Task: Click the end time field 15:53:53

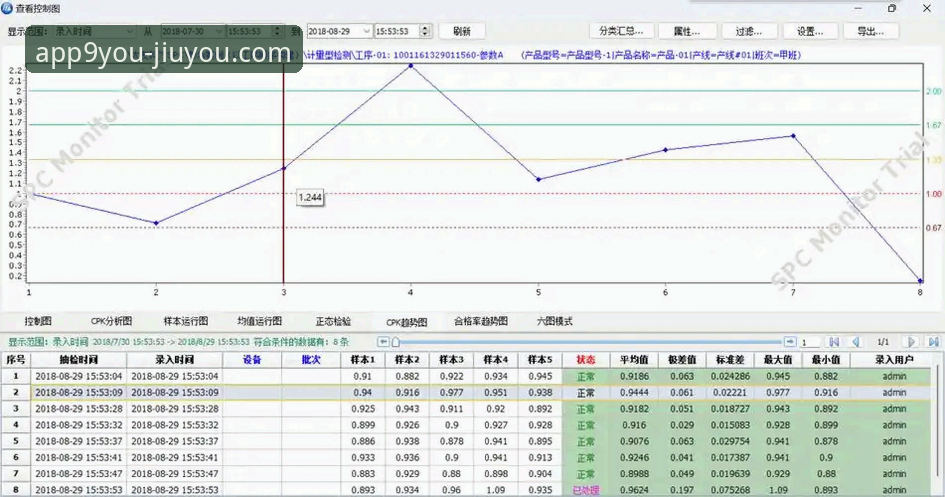Action: click(397, 31)
